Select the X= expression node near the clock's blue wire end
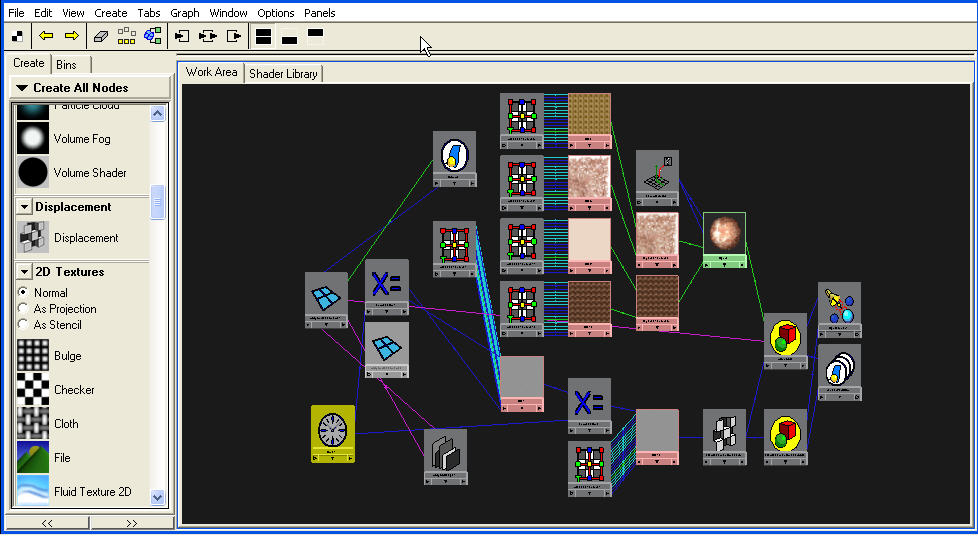Image resolution: width=978 pixels, height=536 pixels. click(589, 406)
